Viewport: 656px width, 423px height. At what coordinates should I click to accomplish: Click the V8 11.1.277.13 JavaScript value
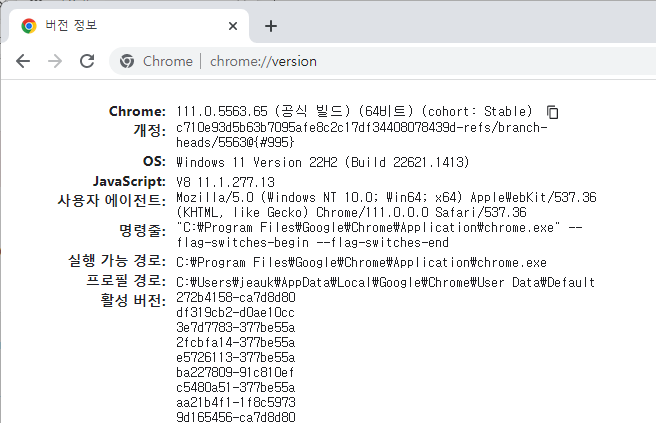(x=226, y=182)
